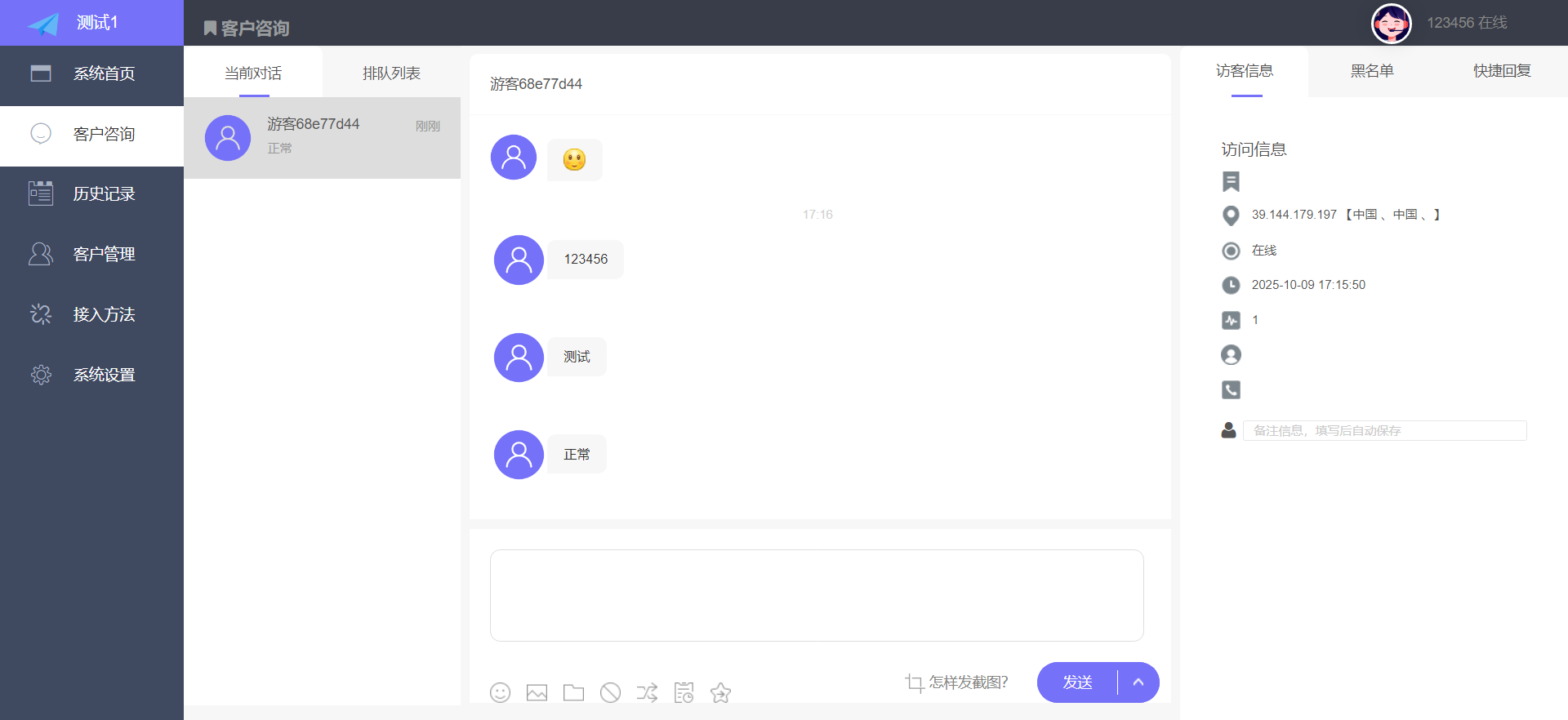Viewport: 1568px width, 720px height.
Task: Click the block visitor icon
Action: [610, 693]
